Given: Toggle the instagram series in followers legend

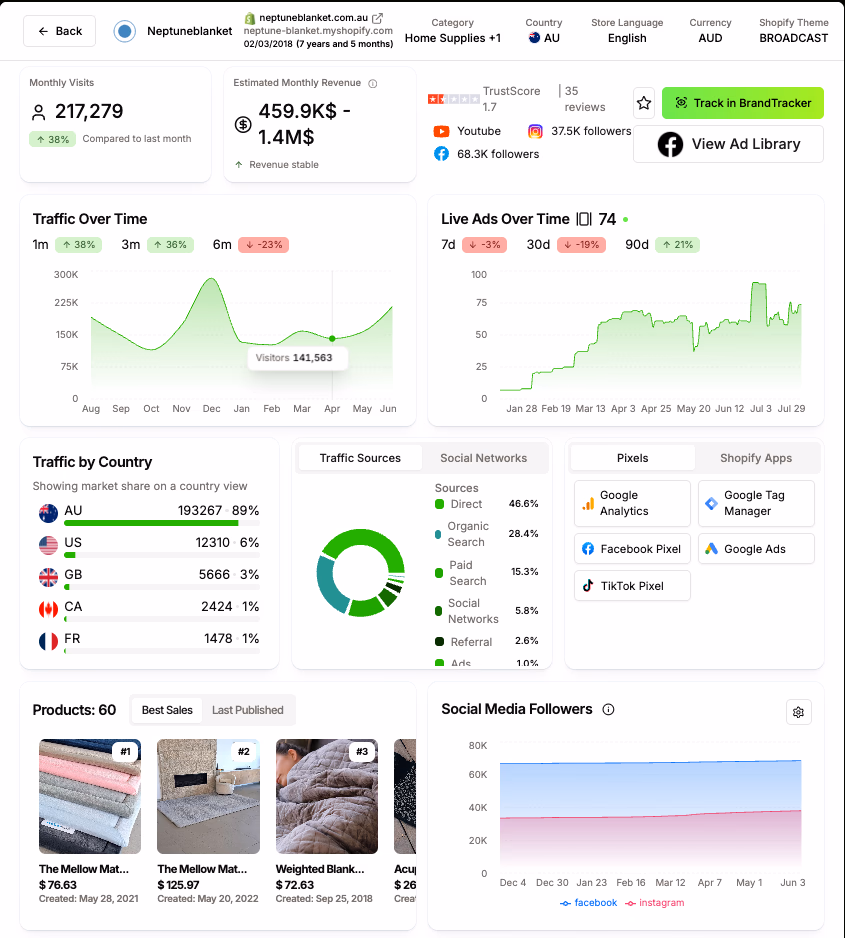Looking at the screenshot, I should point(654,903).
